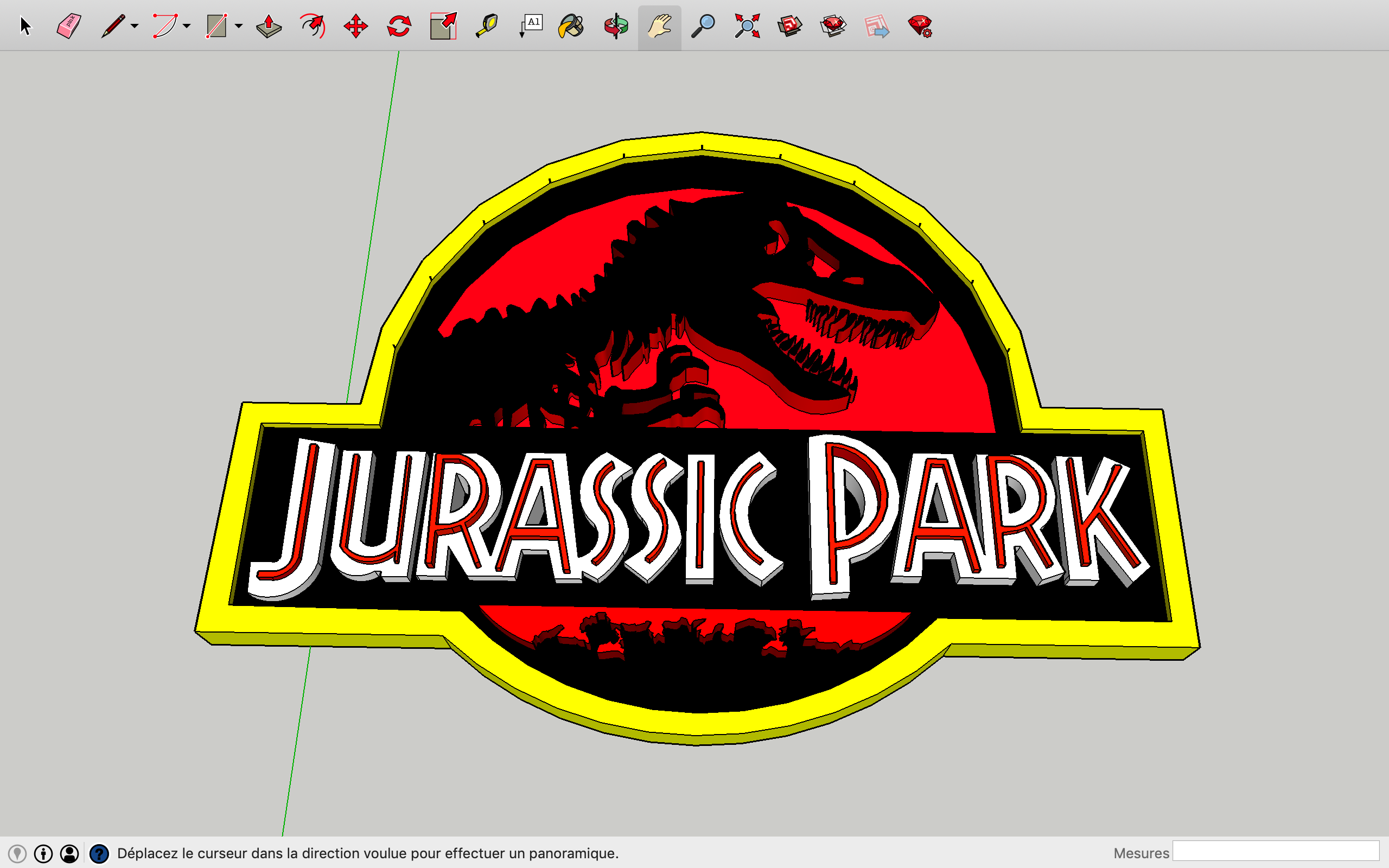Expand the Arc tool dropdown arrow
The image size is (1389, 868).
pos(187,26)
